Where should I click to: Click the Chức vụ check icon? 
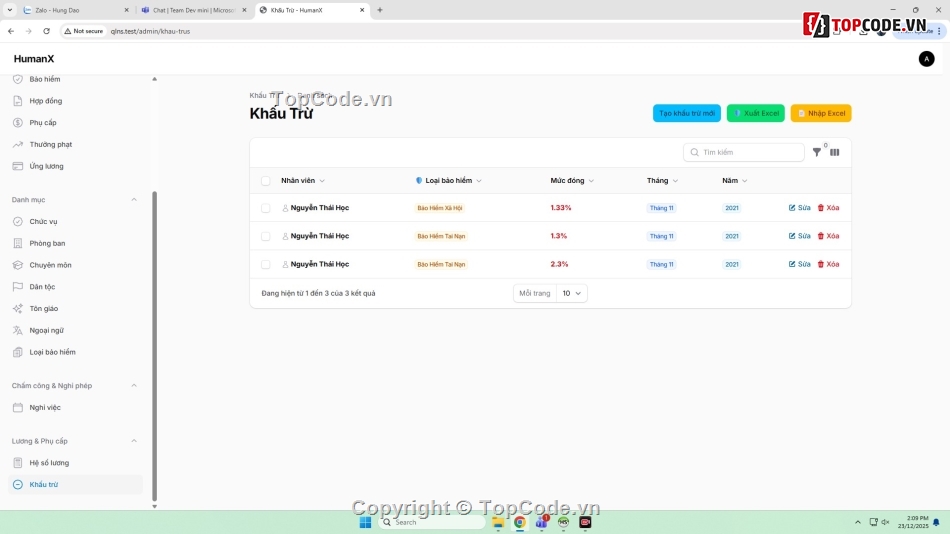click(18, 222)
